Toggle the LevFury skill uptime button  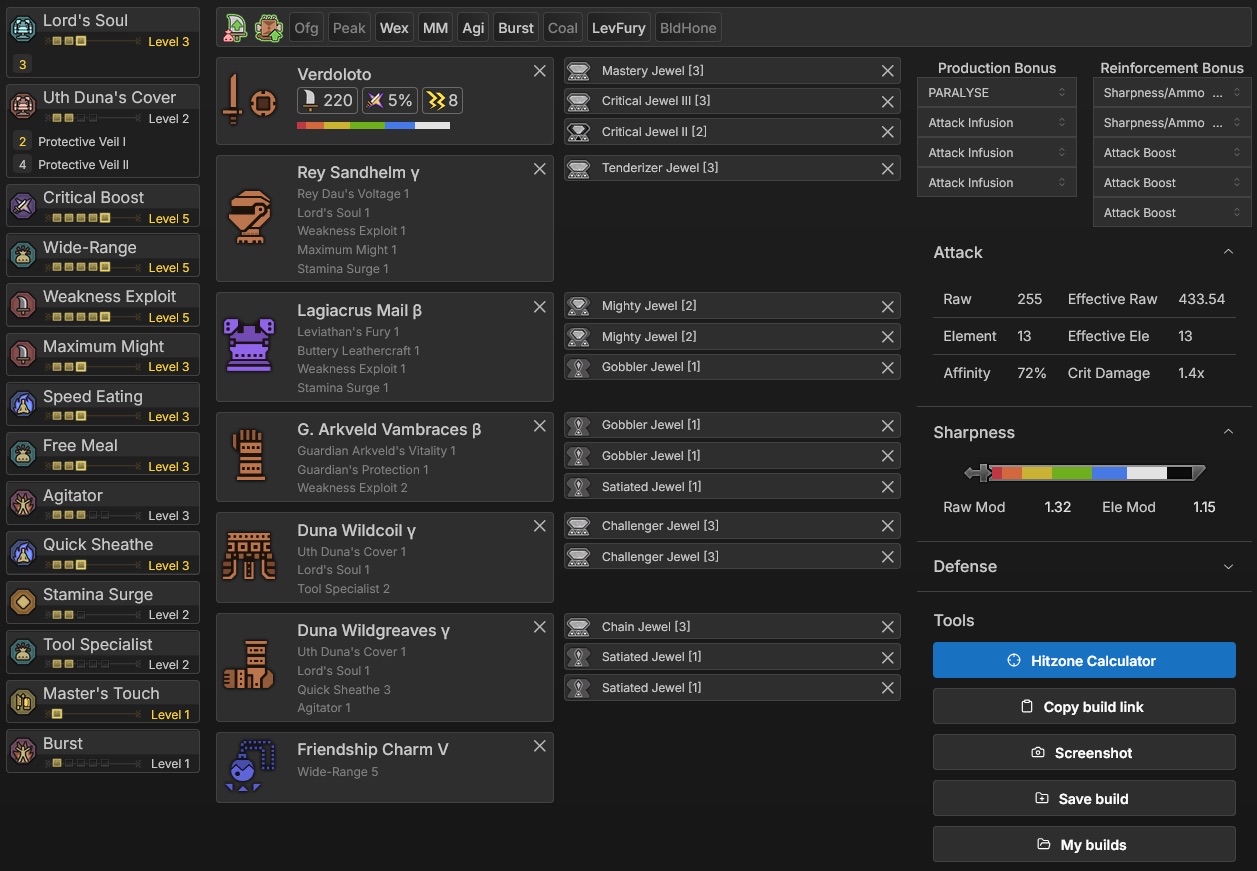tap(618, 28)
